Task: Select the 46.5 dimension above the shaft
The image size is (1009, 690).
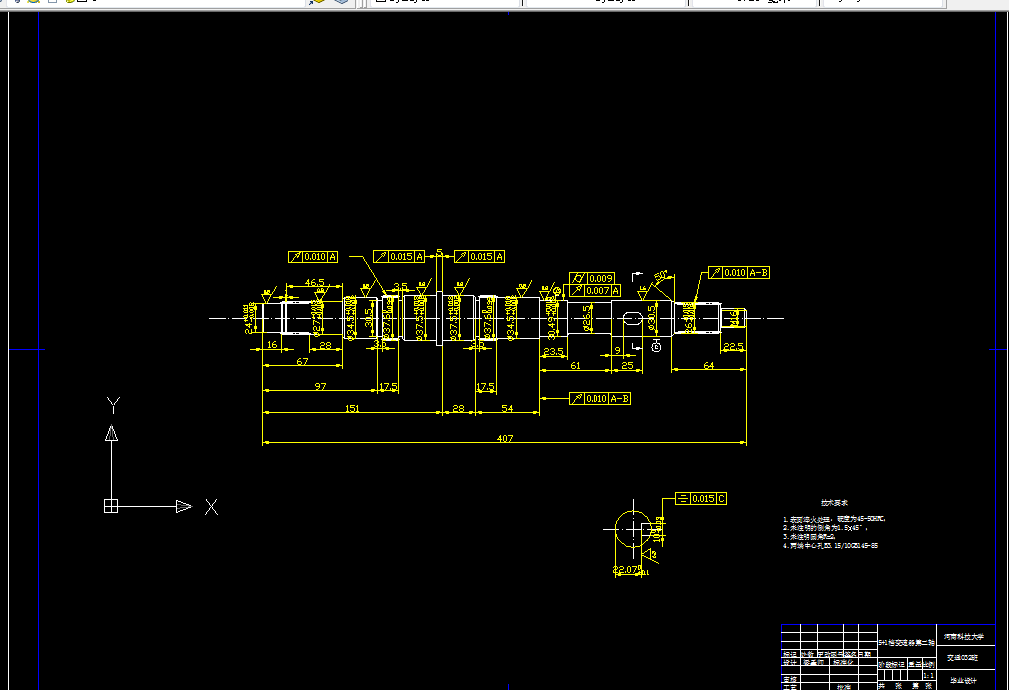Action: [315, 283]
